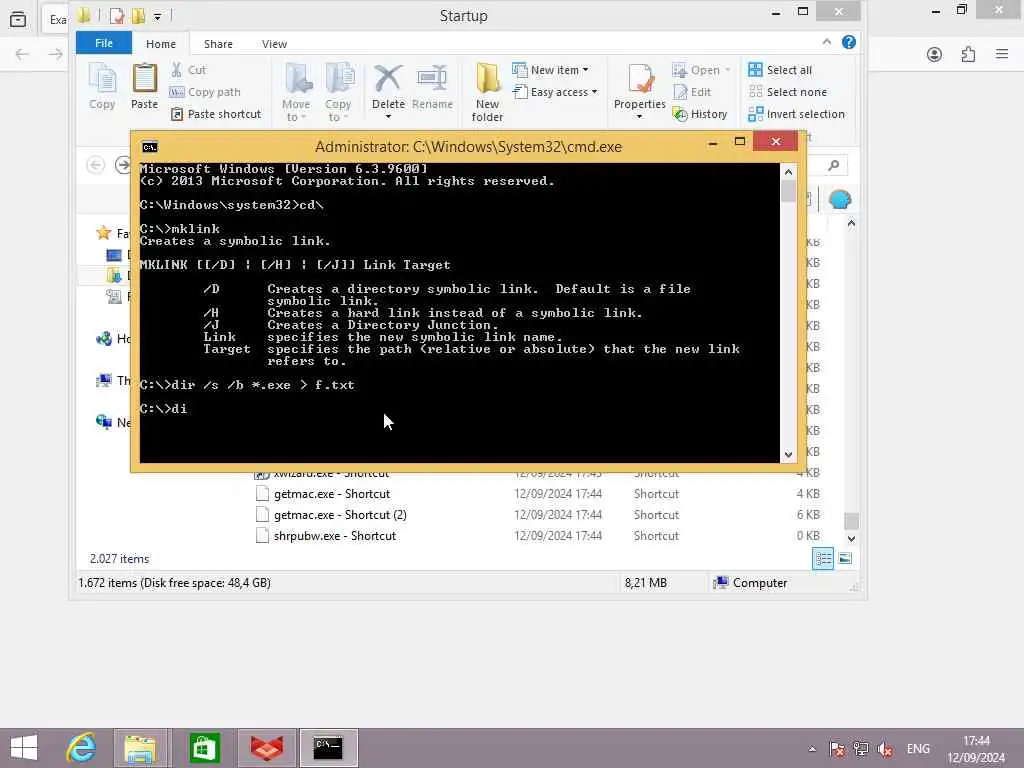Click cmd scrollbar up arrow
This screenshot has width=1024, height=768.
(x=788, y=172)
